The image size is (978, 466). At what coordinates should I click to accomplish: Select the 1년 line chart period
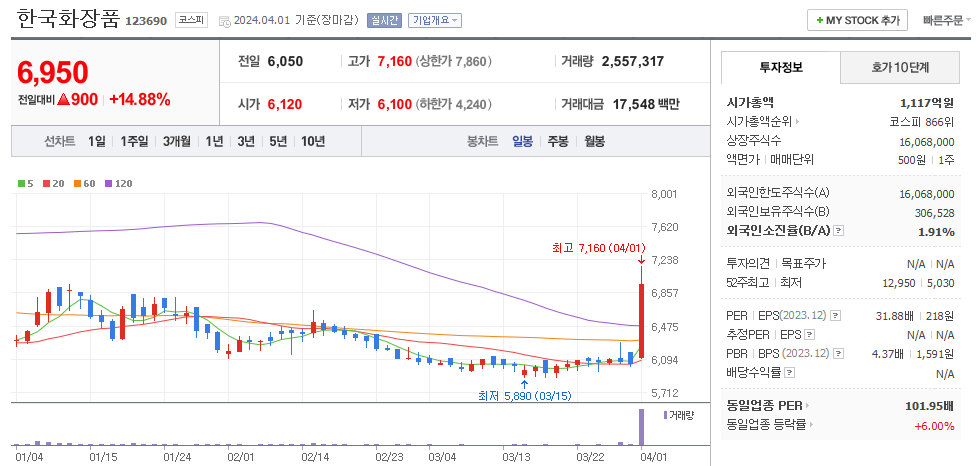[x=214, y=142]
